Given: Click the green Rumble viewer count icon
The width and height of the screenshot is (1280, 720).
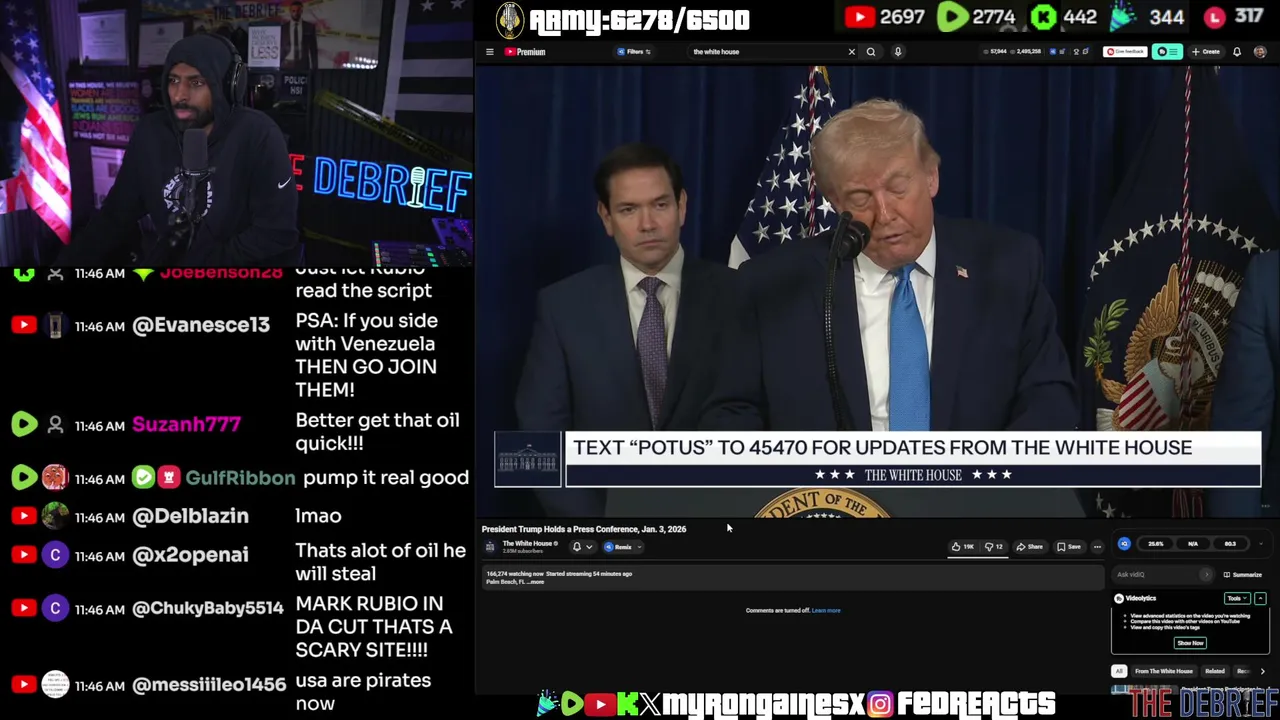Looking at the screenshot, I should point(951,17).
